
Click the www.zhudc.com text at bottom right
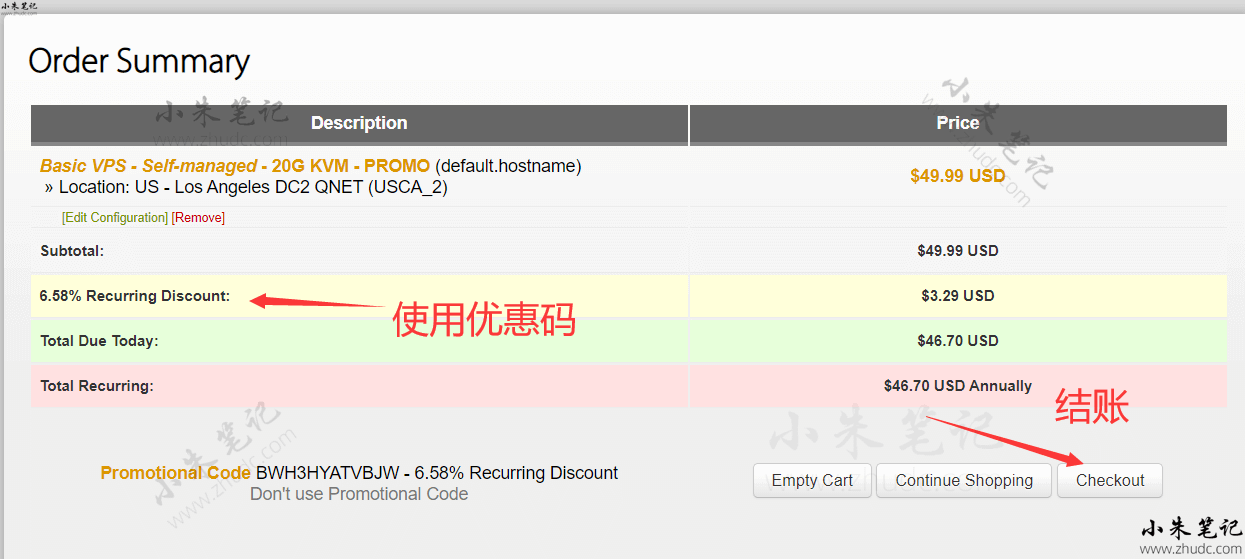[1190, 549]
